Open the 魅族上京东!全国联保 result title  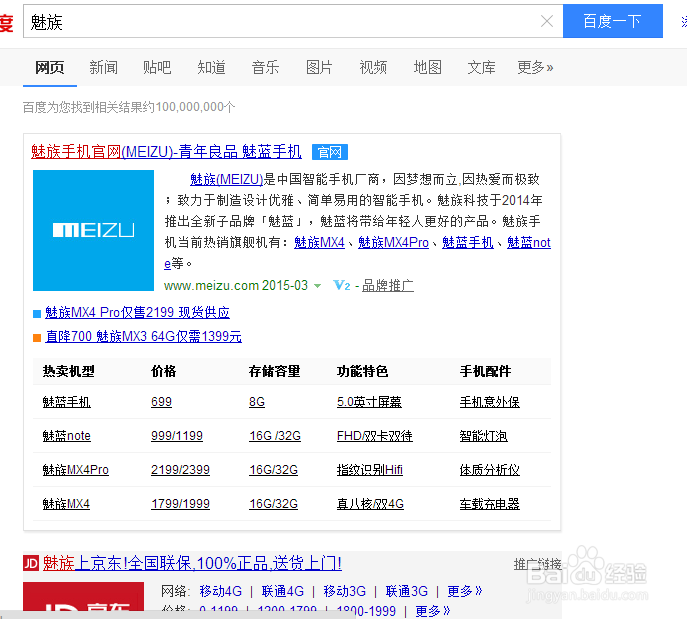[x=192, y=563]
